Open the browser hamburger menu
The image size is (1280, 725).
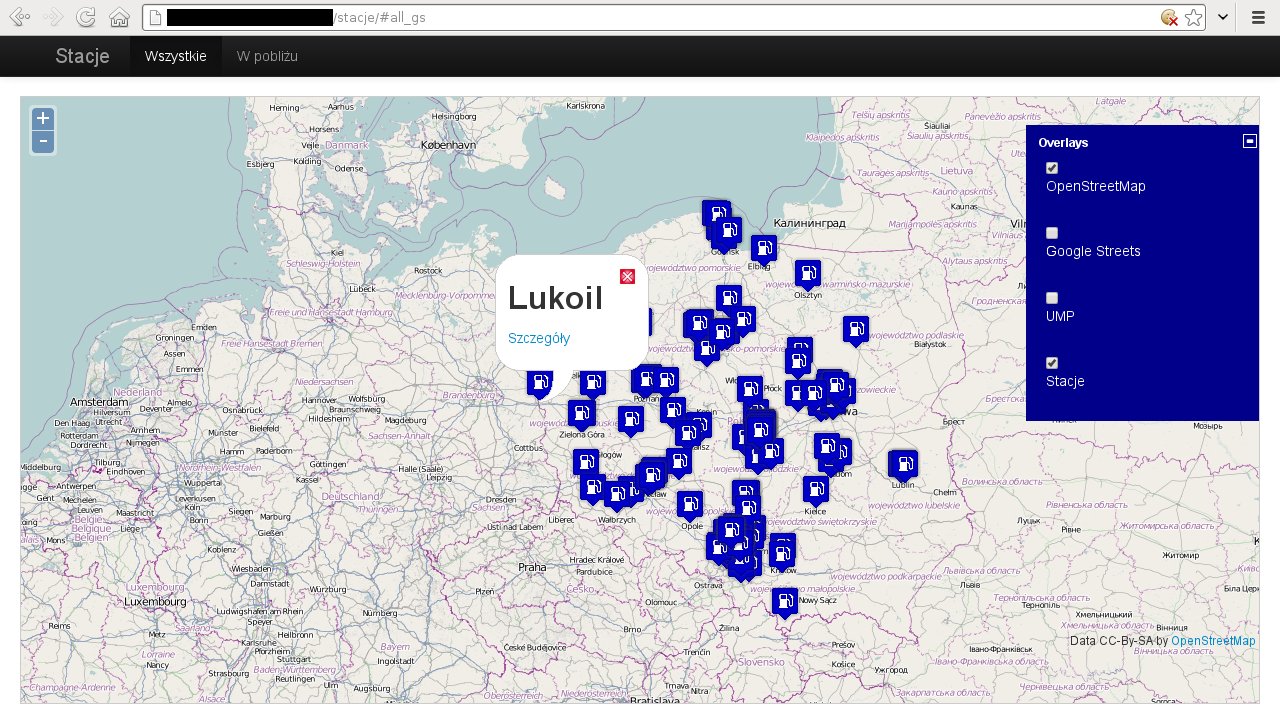[1258, 17]
